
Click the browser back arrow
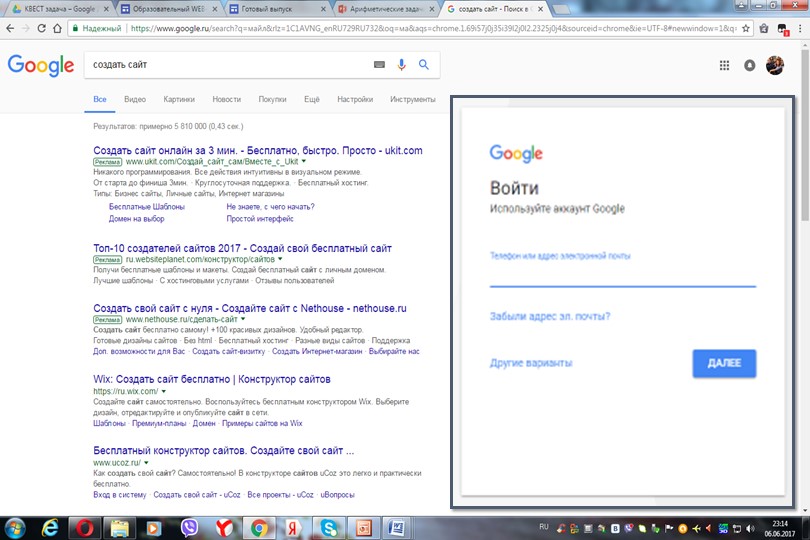(x=10, y=28)
